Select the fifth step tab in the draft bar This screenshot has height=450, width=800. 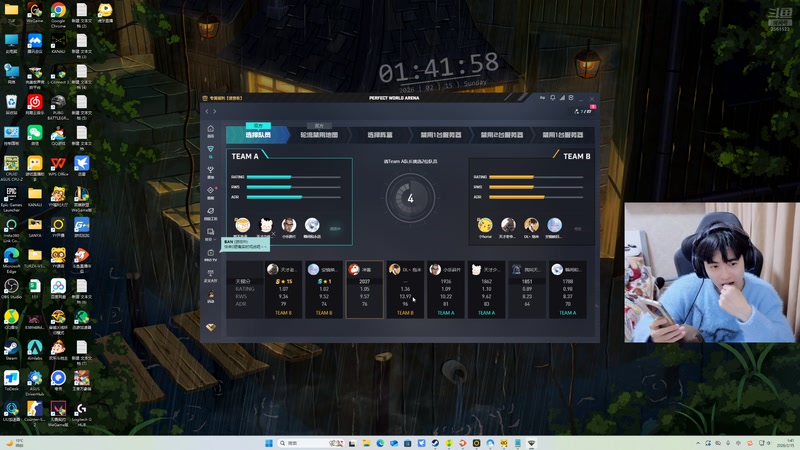(x=502, y=135)
